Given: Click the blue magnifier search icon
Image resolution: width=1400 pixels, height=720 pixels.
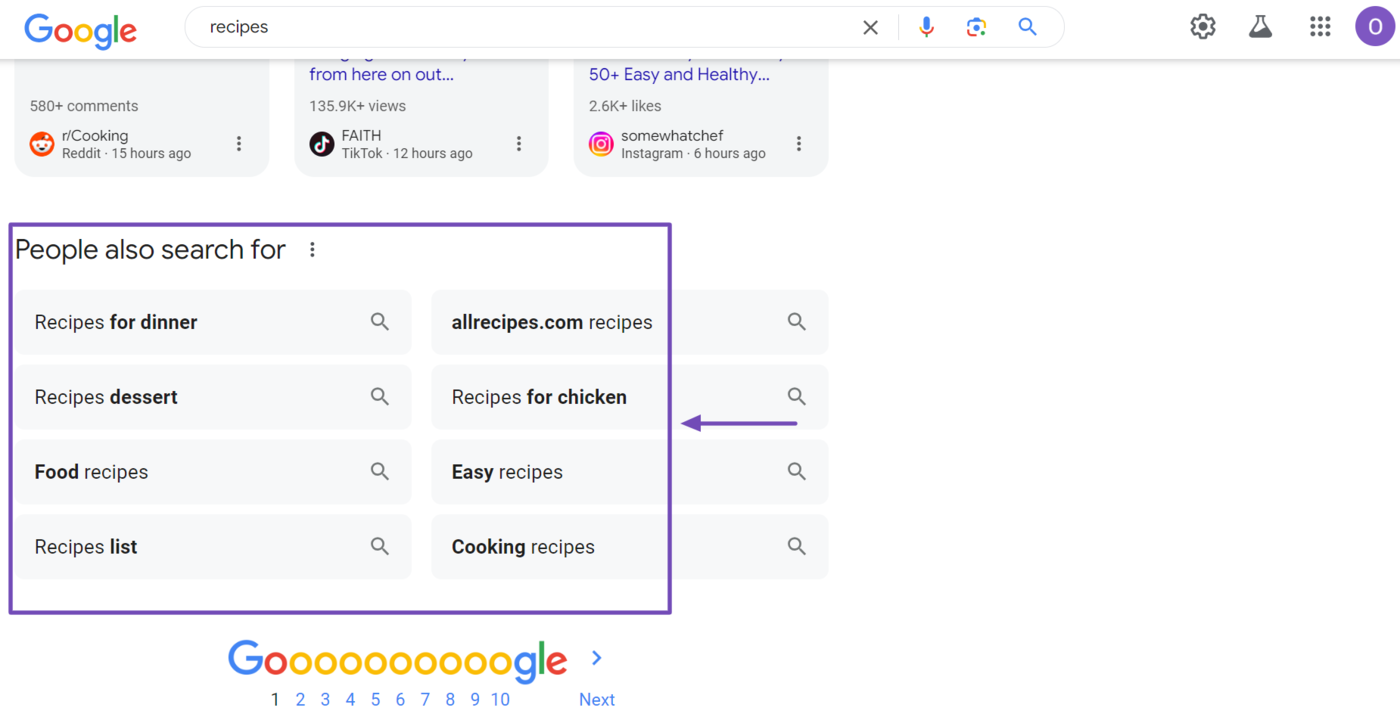Looking at the screenshot, I should (x=1027, y=27).
